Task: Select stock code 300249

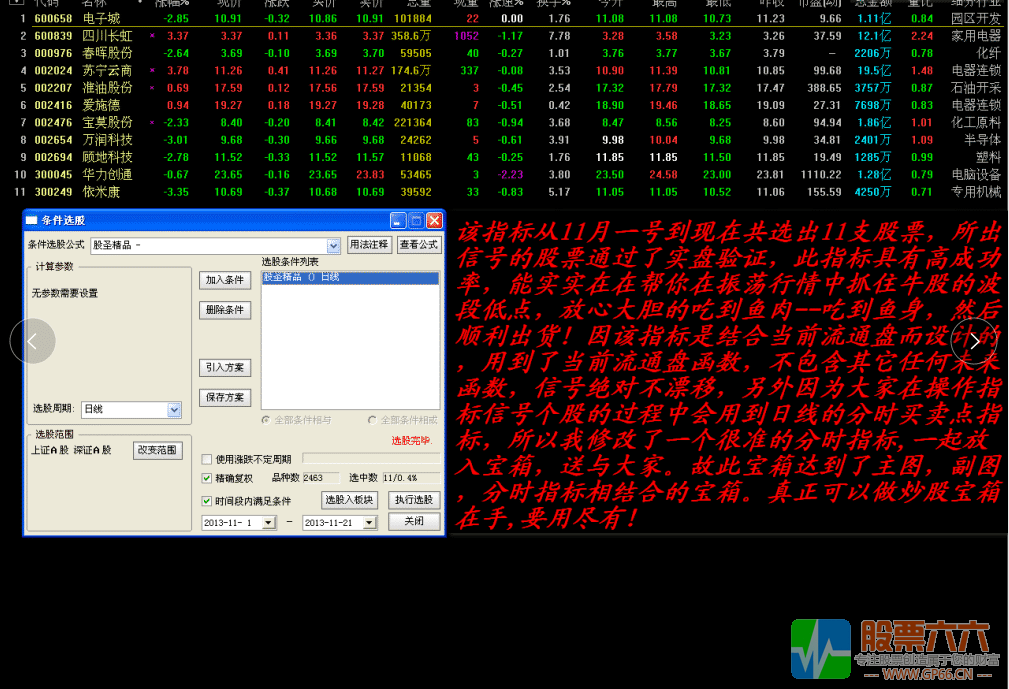Action: click(53, 192)
